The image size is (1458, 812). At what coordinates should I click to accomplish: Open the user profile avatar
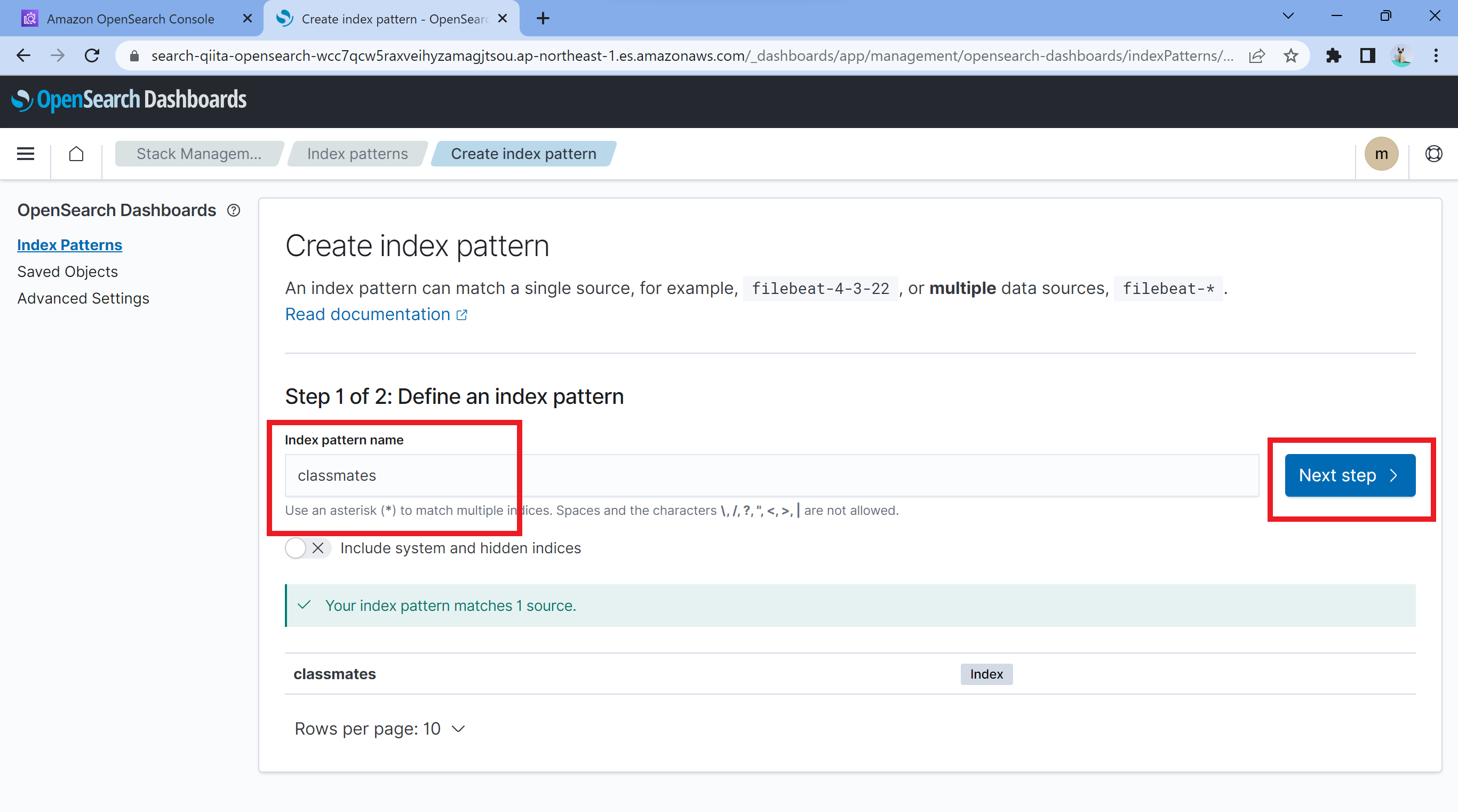(1381, 153)
